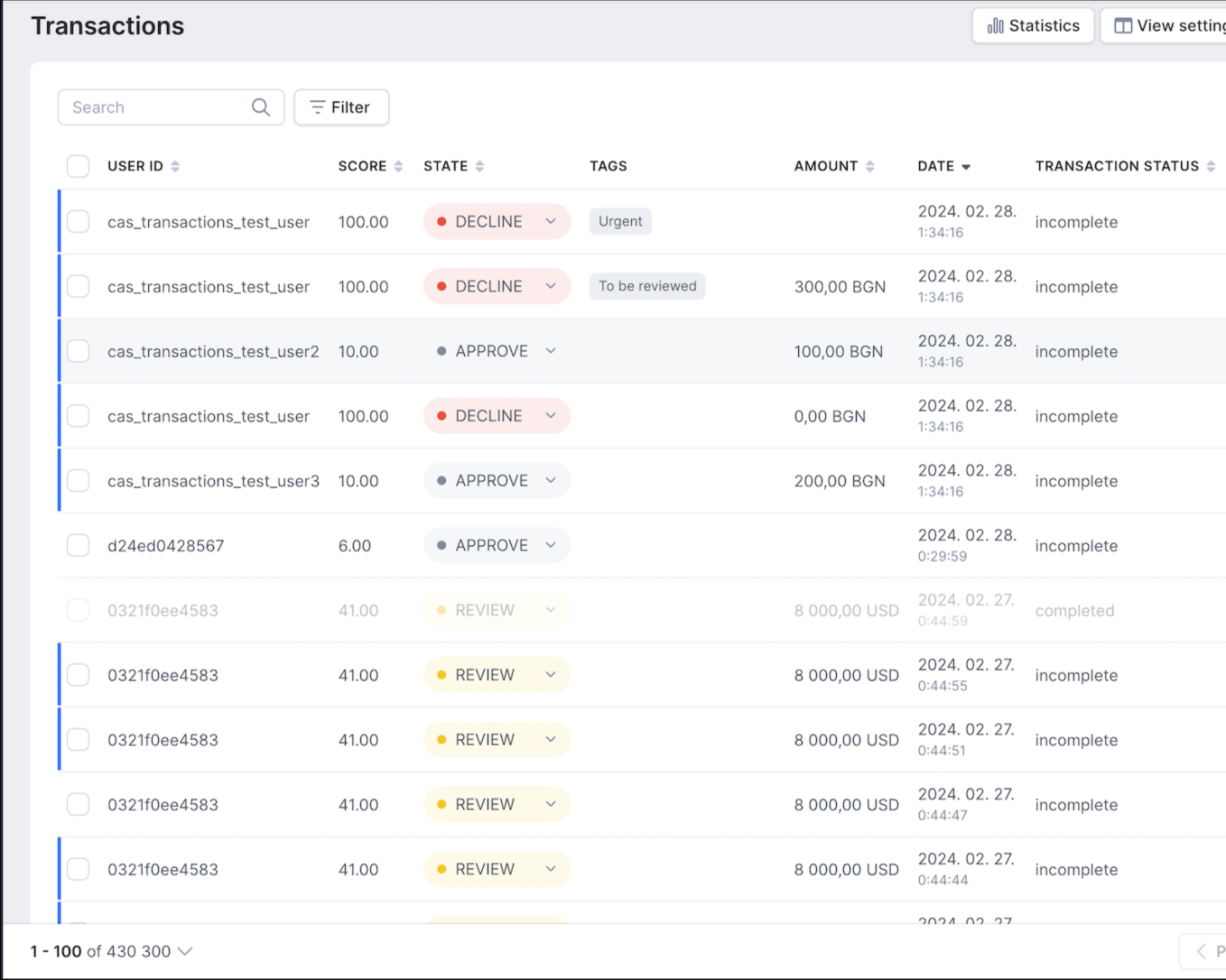Focus the Search input field
The height and width of the screenshot is (980, 1226).
click(171, 108)
